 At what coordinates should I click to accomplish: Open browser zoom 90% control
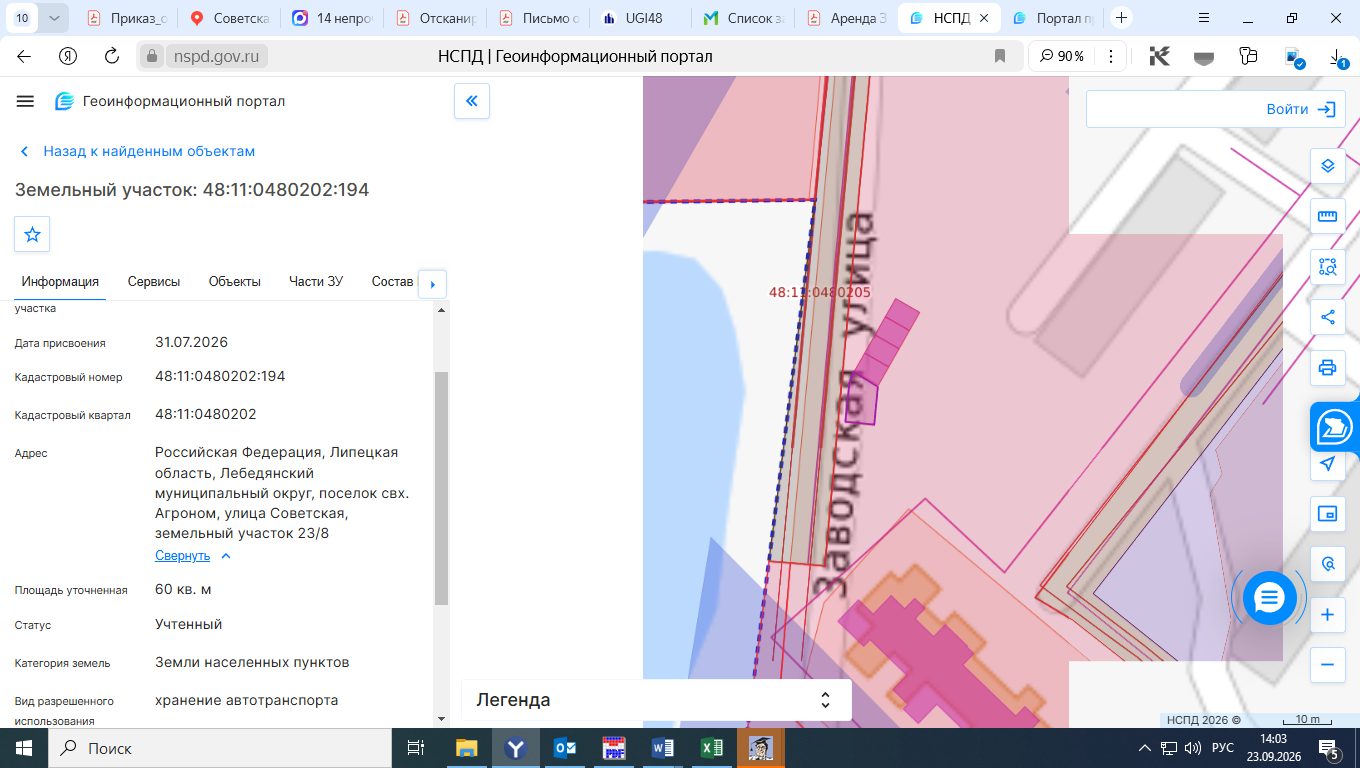click(1062, 56)
